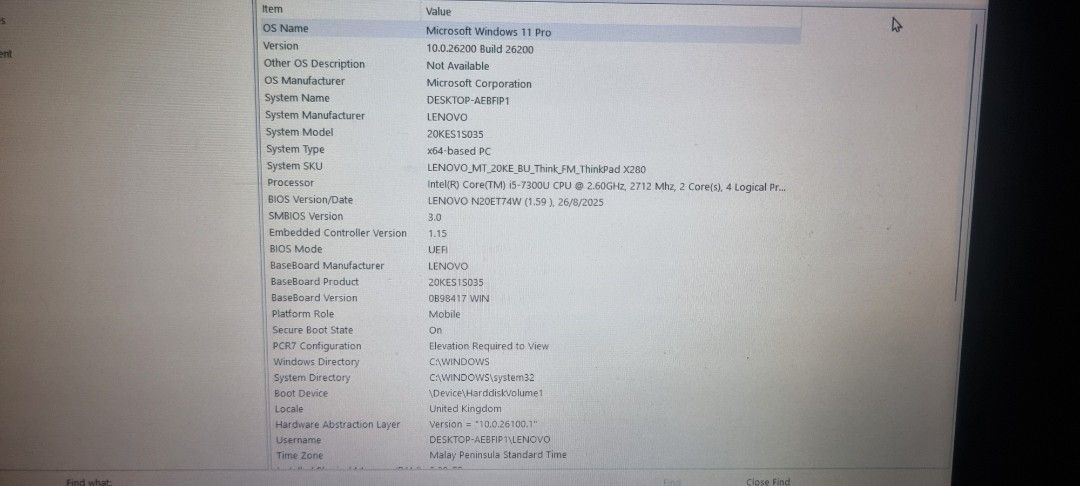Select Embedded Controller Version row
Screen dimensions: 1080x486
coord(529,233)
